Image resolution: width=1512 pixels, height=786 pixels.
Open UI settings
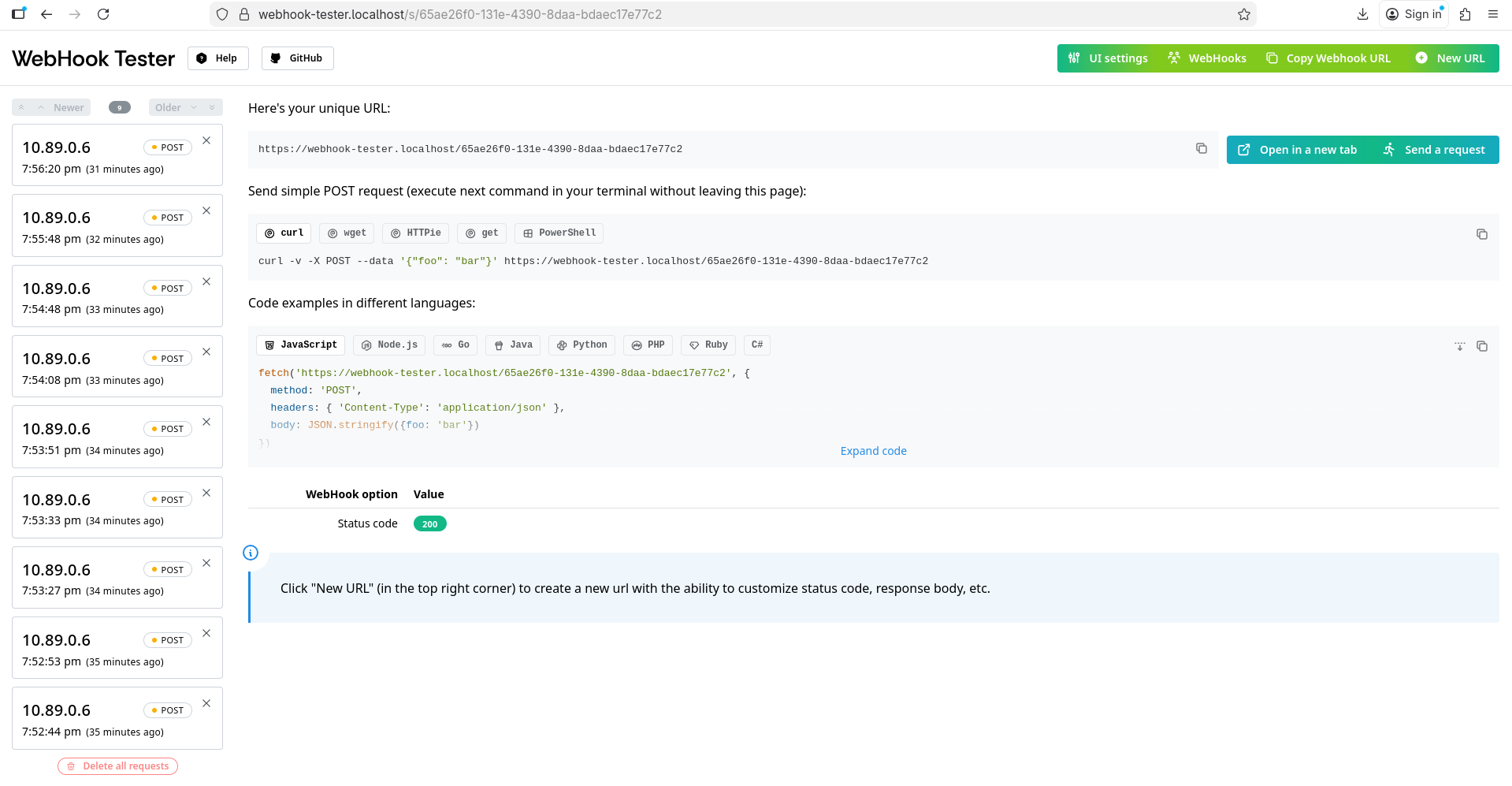coord(1107,58)
